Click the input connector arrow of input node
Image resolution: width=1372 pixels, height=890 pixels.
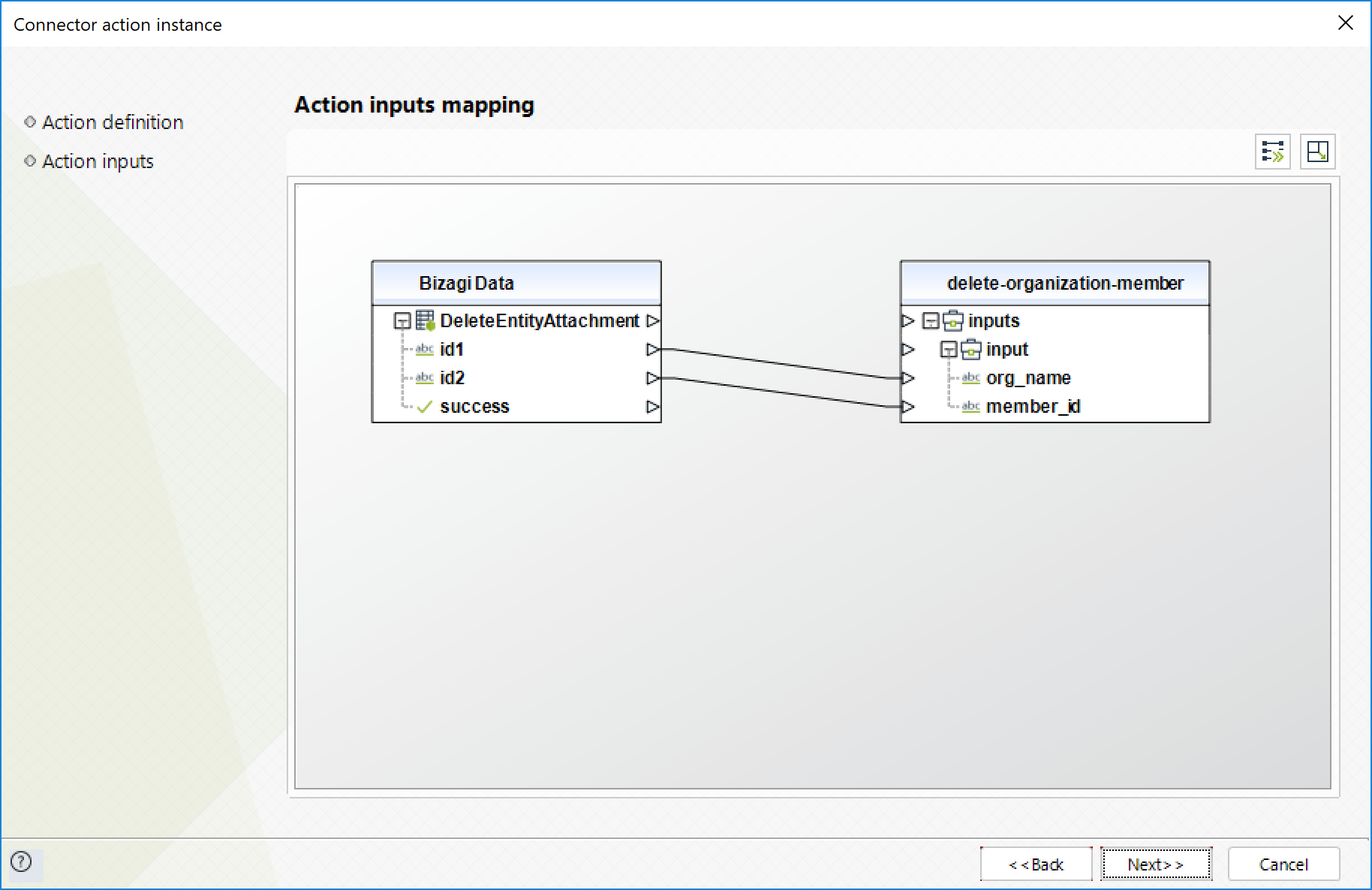pyautogui.click(x=908, y=349)
